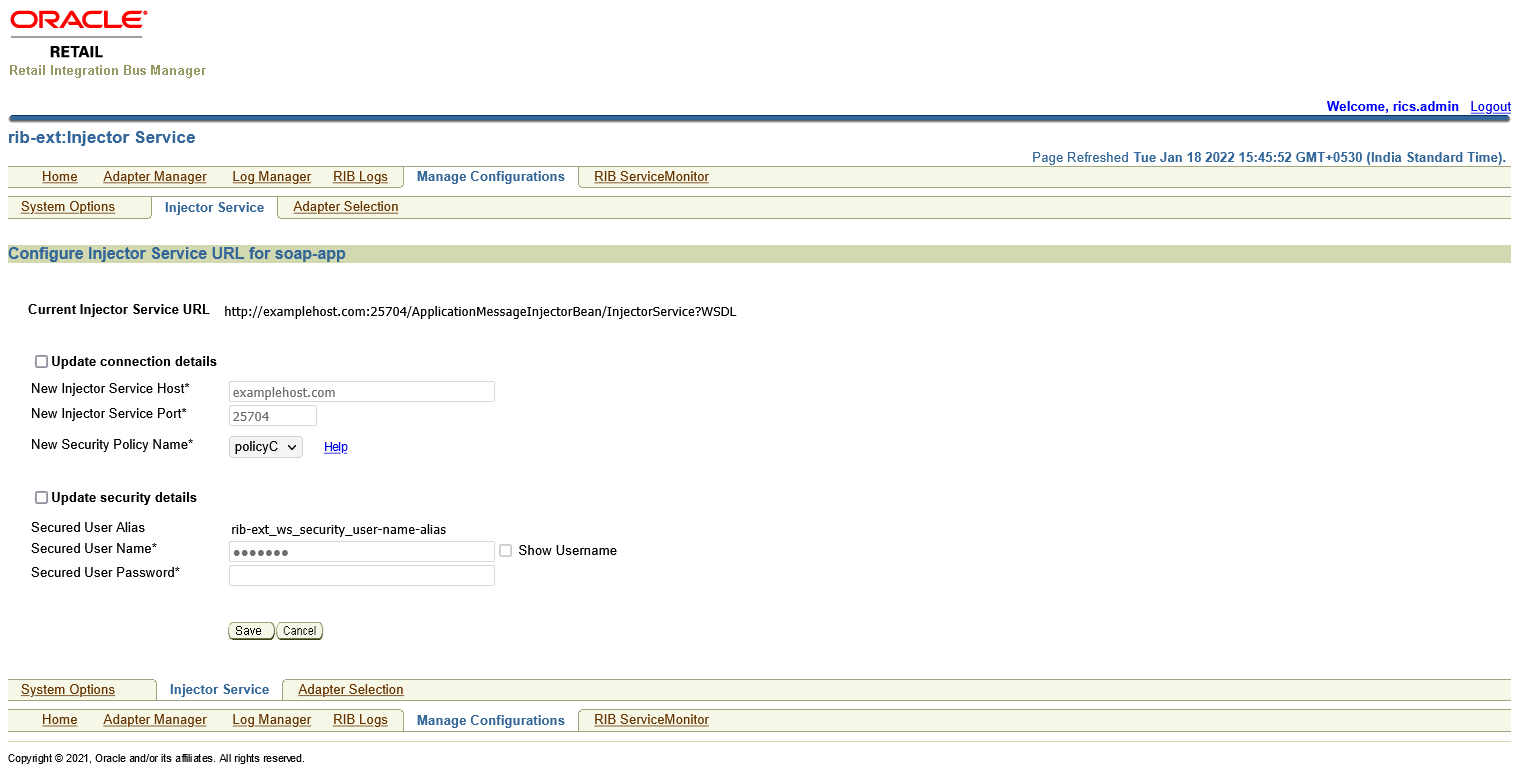
Task: Click the Cancel button
Action: click(x=298, y=630)
